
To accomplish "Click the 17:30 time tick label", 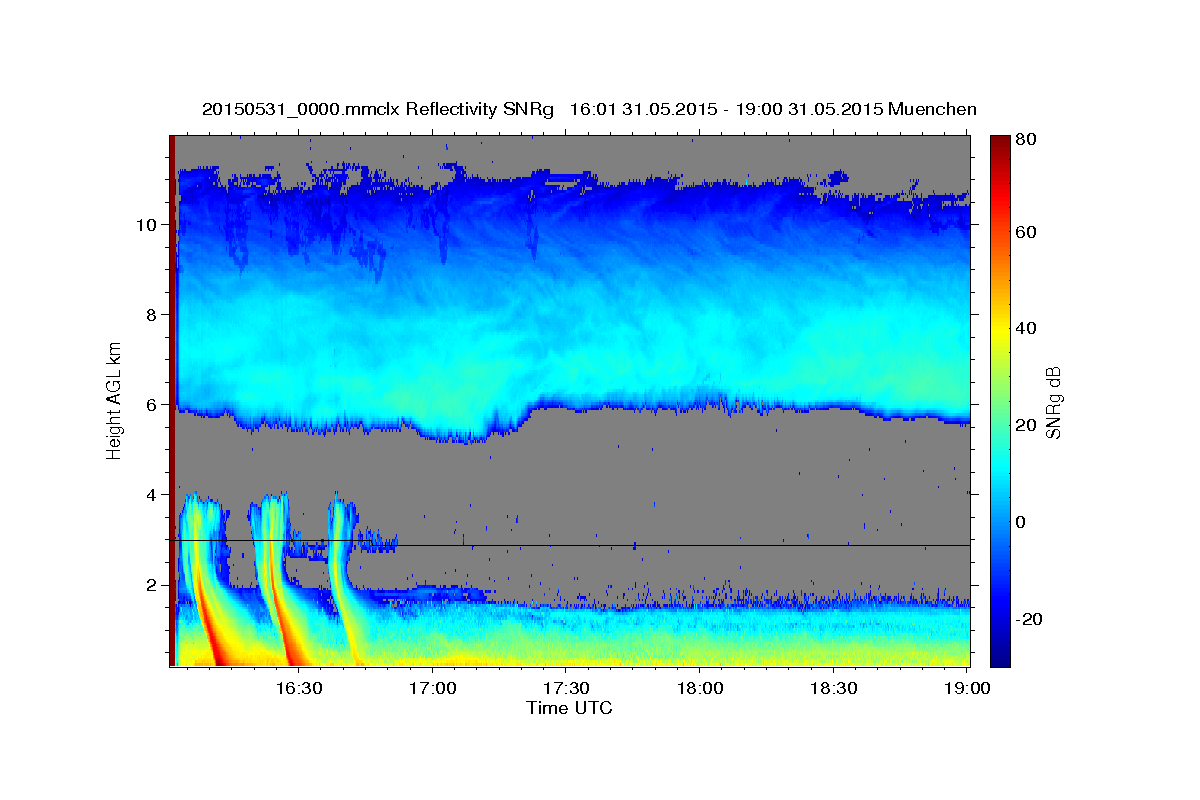I will [x=566, y=689].
